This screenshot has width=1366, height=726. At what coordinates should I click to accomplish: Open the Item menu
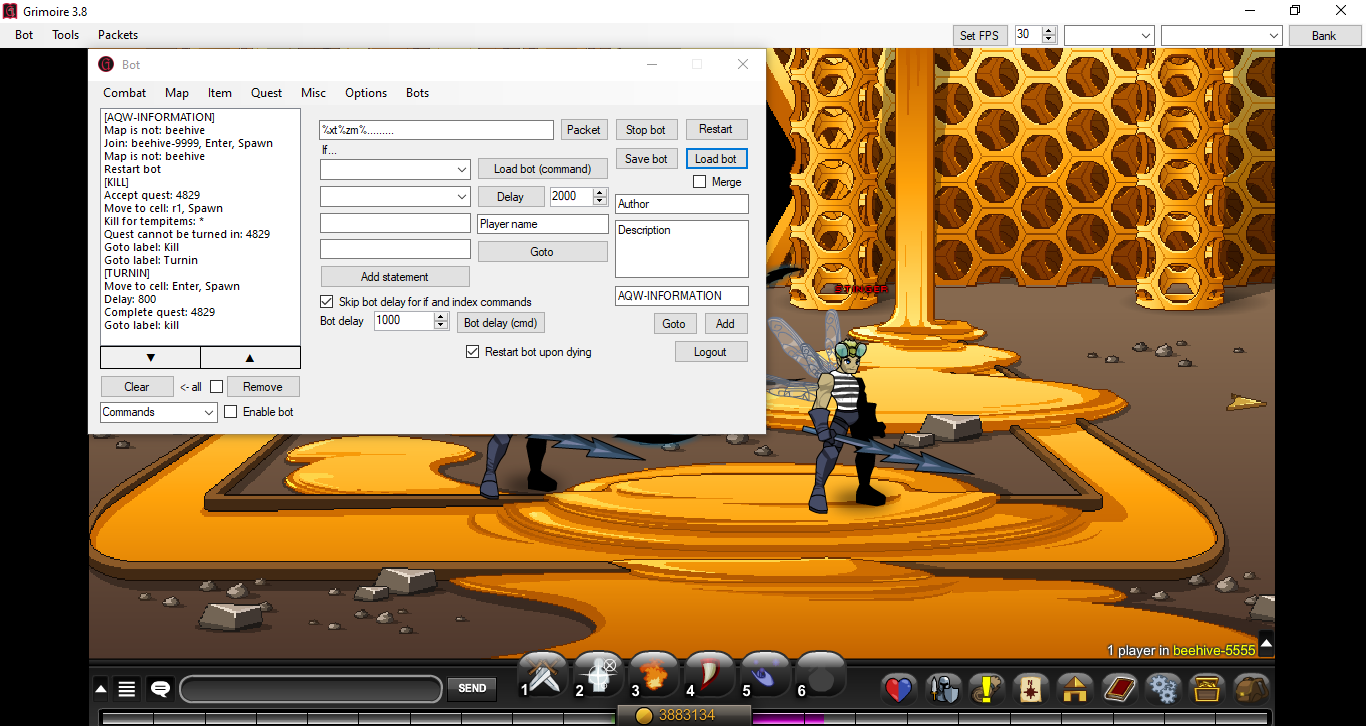coord(220,93)
